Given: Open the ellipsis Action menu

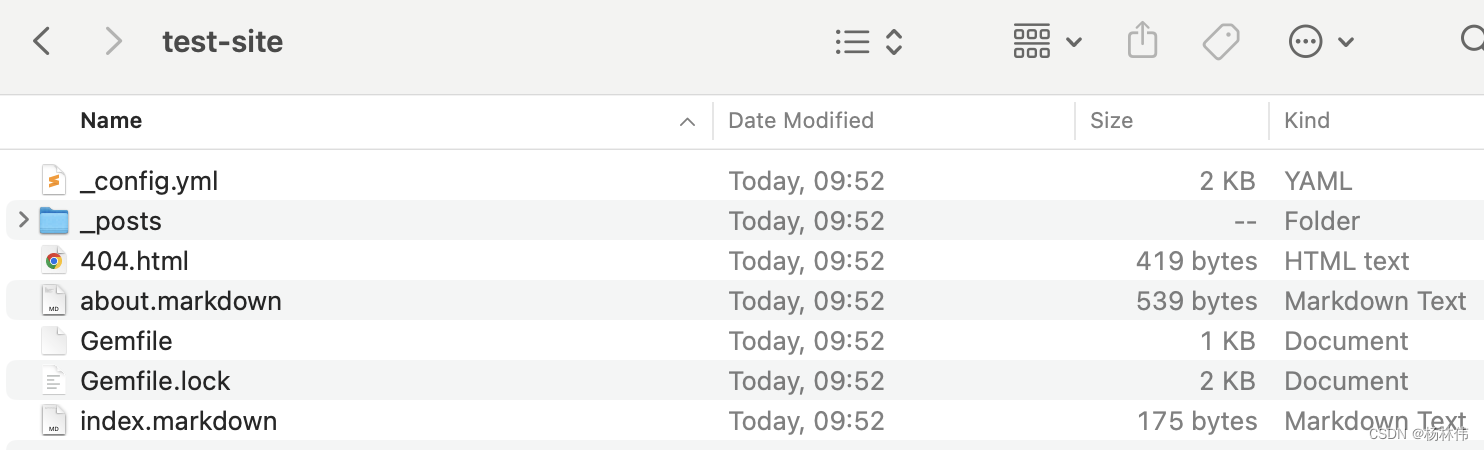Looking at the screenshot, I should tap(1319, 41).
